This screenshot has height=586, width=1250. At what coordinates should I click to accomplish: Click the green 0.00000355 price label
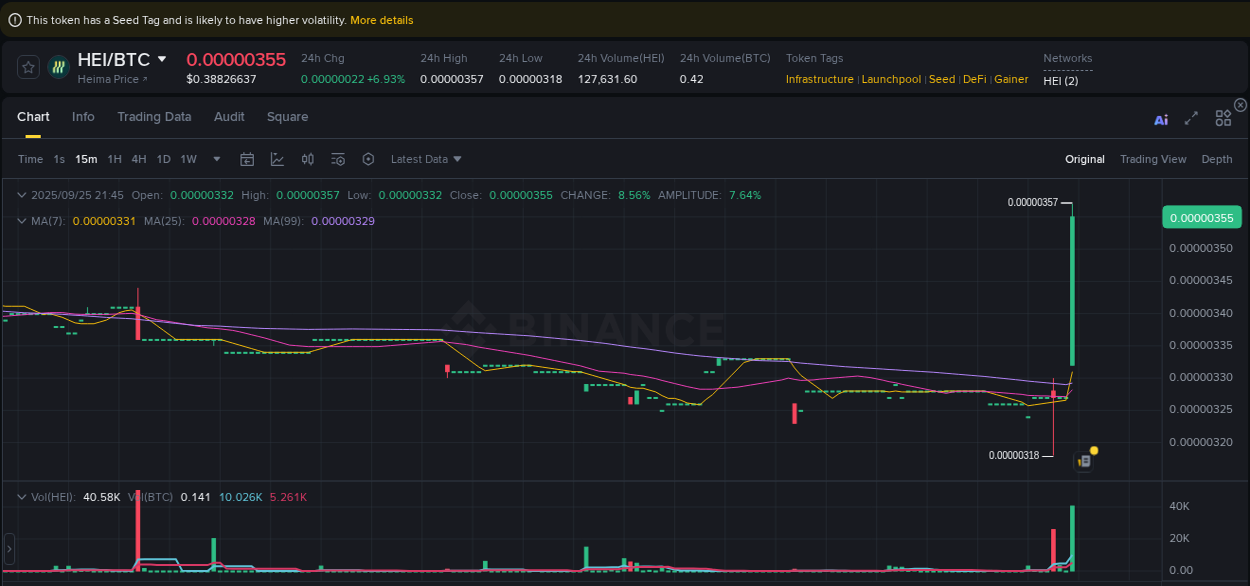[1202, 216]
